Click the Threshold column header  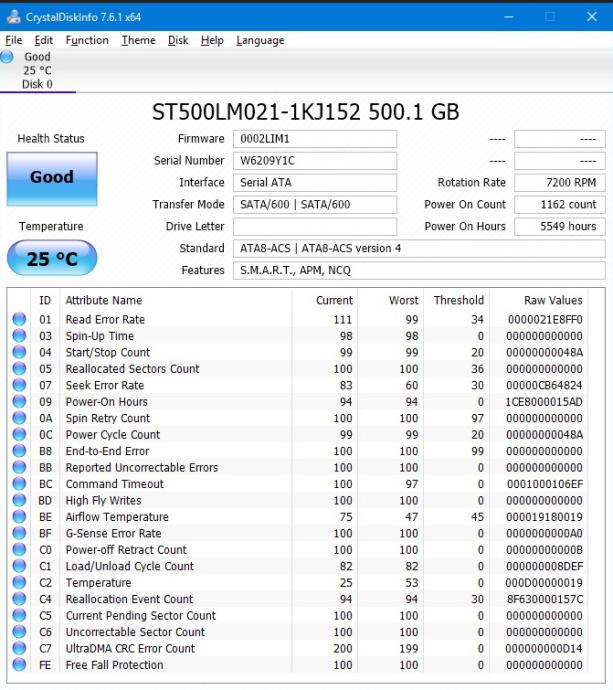click(457, 300)
